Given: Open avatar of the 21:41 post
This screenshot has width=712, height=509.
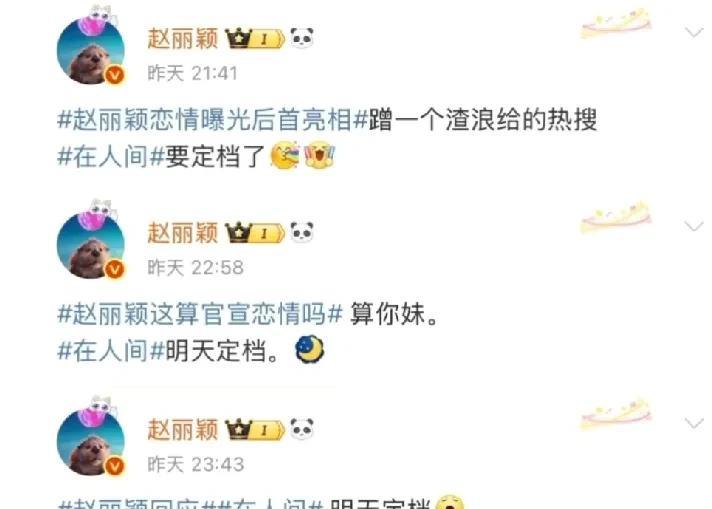Looking at the screenshot, I should (x=91, y=51).
